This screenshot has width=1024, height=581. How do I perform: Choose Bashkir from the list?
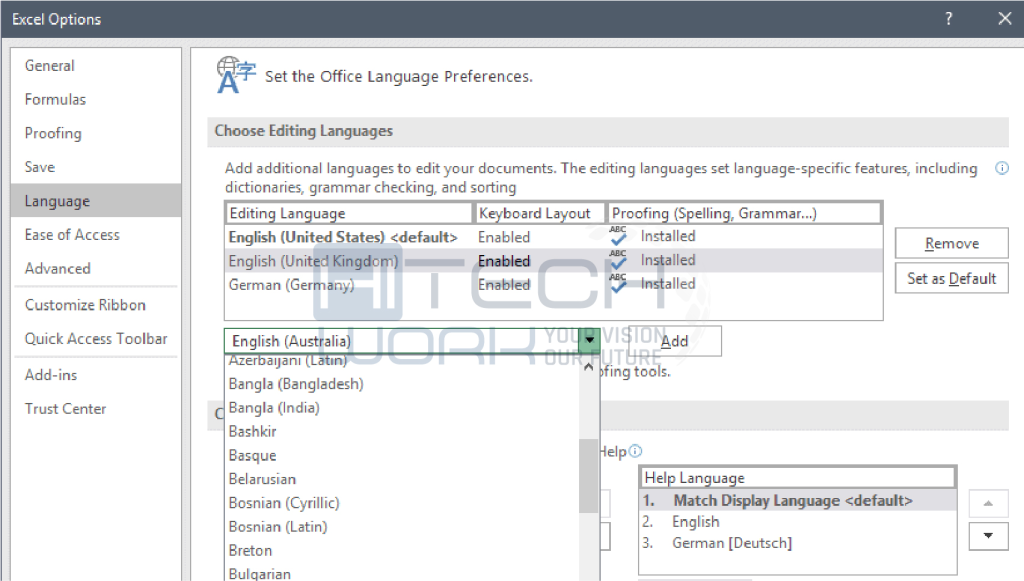[402, 432]
